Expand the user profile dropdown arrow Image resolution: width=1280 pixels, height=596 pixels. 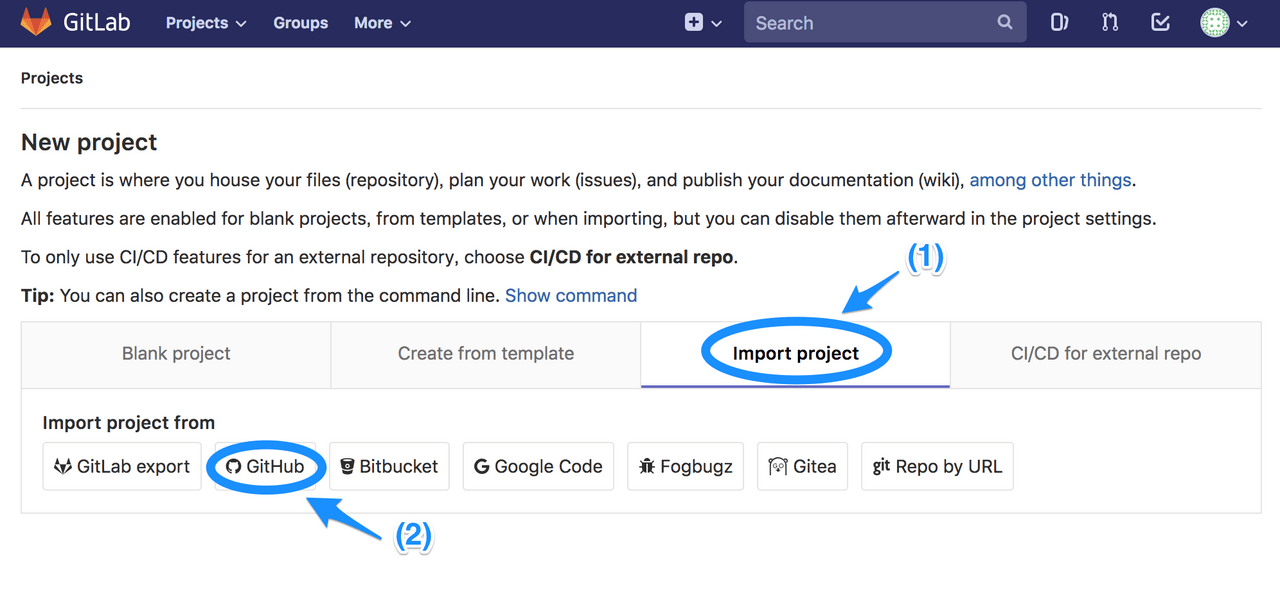coord(1242,24)
